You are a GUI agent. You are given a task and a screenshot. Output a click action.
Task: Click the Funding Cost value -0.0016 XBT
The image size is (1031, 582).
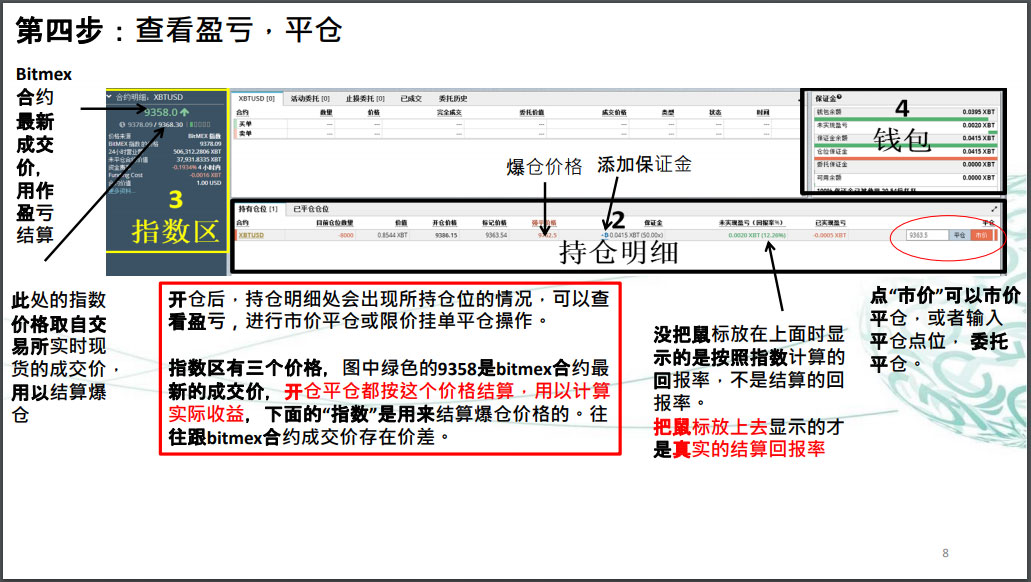point(205,175)
